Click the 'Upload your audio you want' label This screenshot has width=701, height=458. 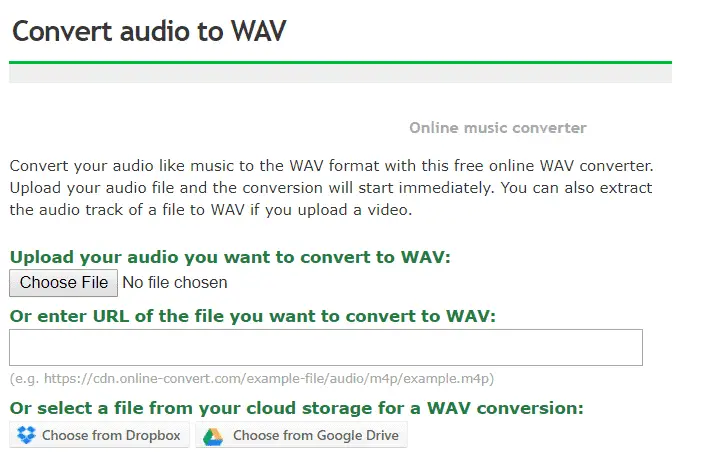pyautogui.click(x=230, y=257)
